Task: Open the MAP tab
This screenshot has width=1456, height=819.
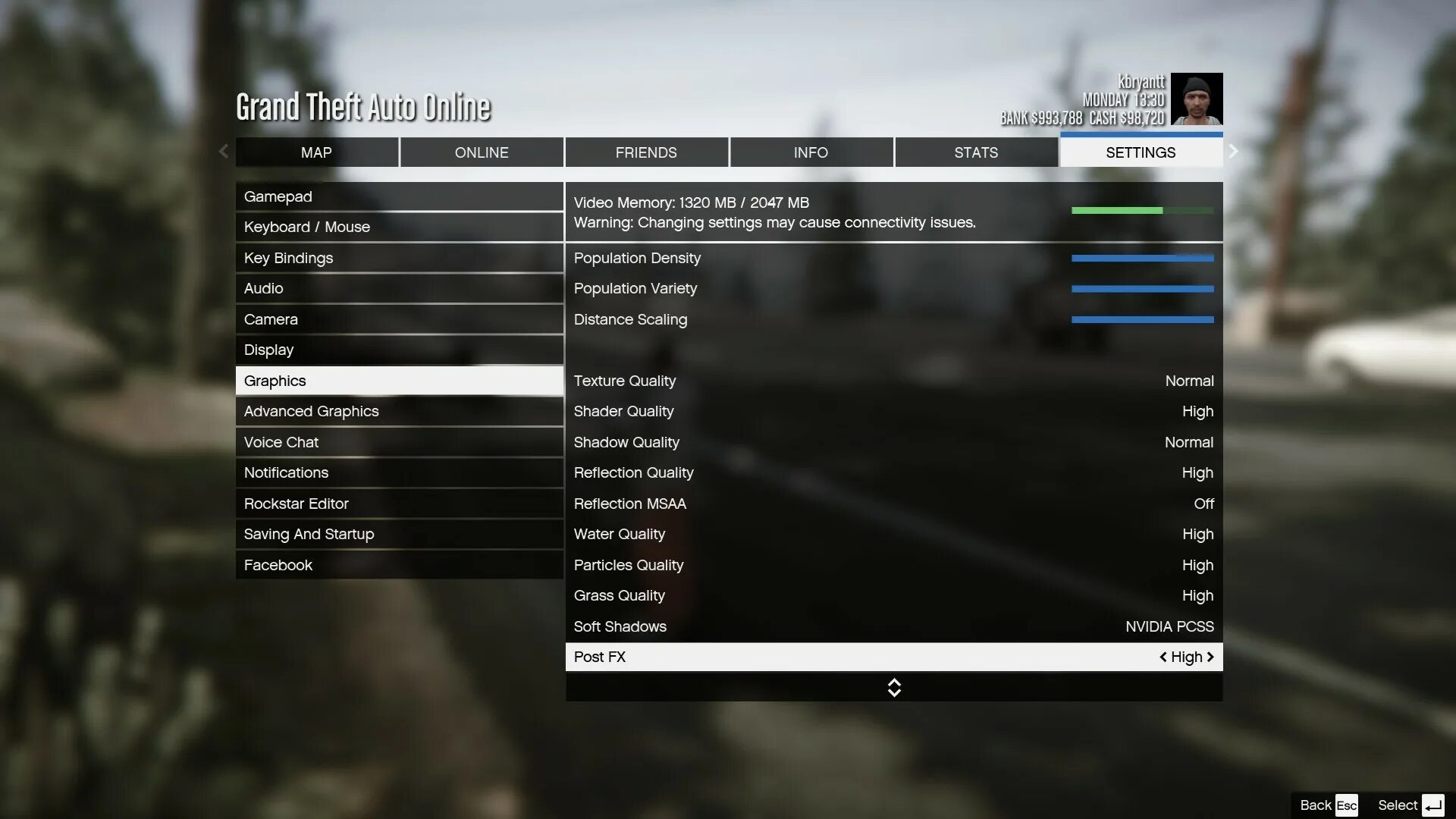Action: (316, 152)
